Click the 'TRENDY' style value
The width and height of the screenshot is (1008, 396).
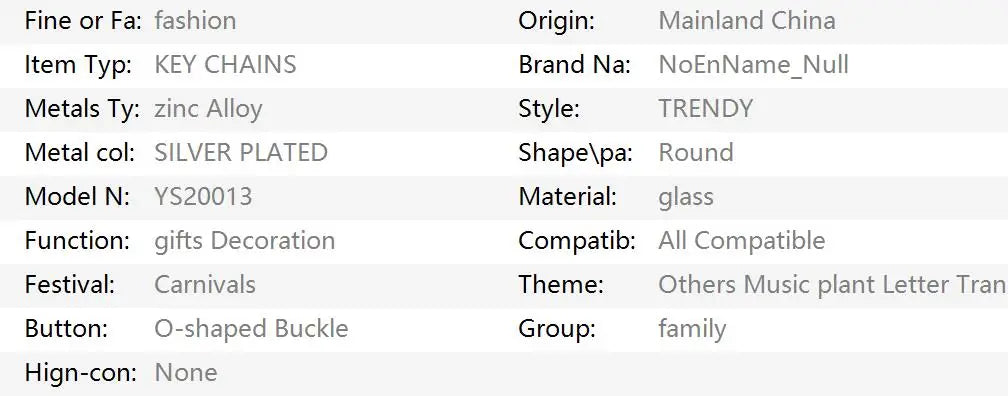[x=706, y=109]
